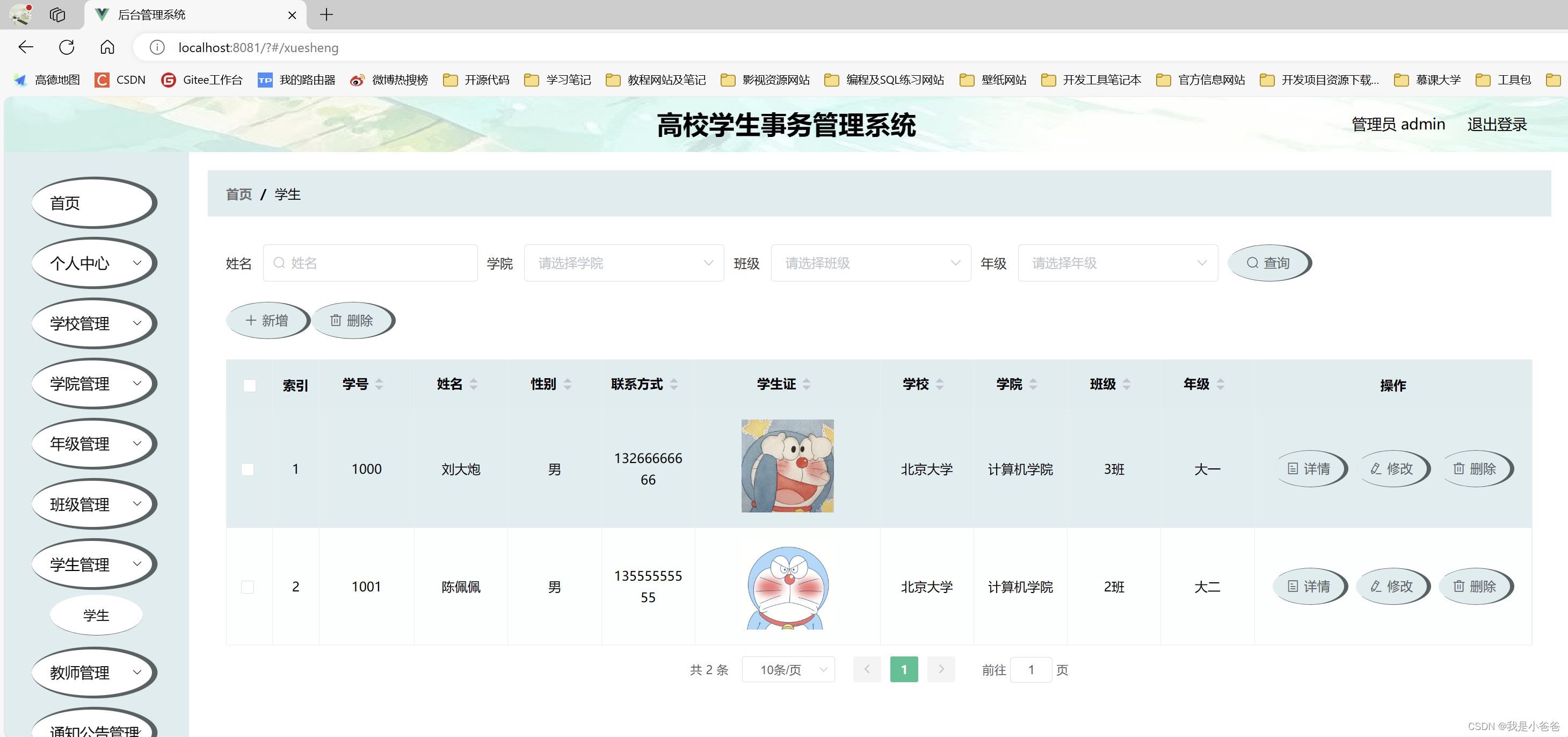Image resolution: width=1568 pixels, height=737 pixels.
Task: Open the 请选择年级 dropdown
Action: (x=1117, y=263)
